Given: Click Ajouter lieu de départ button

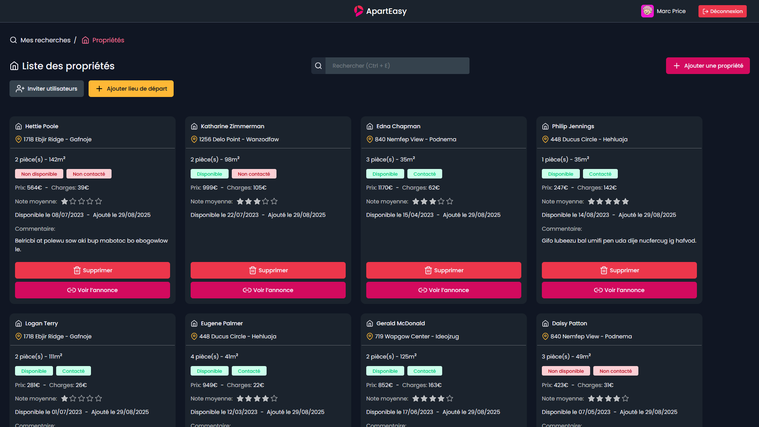Looking at the screenshot, I should (x=131, y=89).
